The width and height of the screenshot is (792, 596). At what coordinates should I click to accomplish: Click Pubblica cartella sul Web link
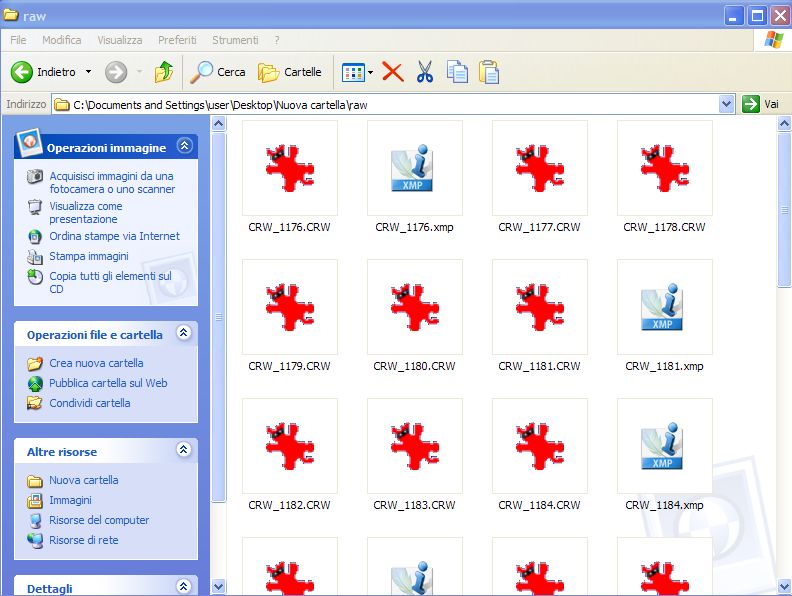click(x=108, y=383)
